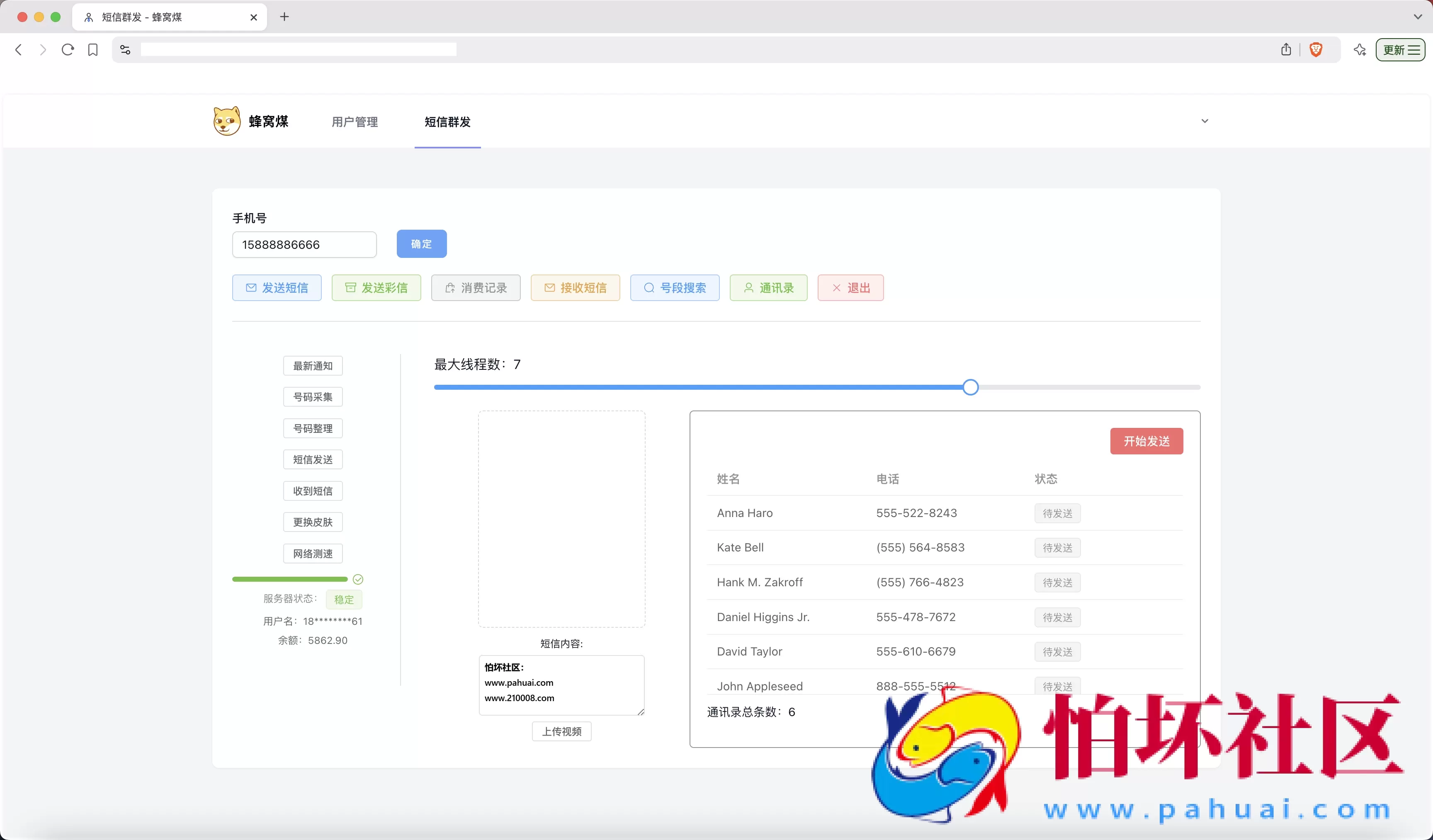
Task: Open the 号段搜索 number segment search
Action: (675, 288)
